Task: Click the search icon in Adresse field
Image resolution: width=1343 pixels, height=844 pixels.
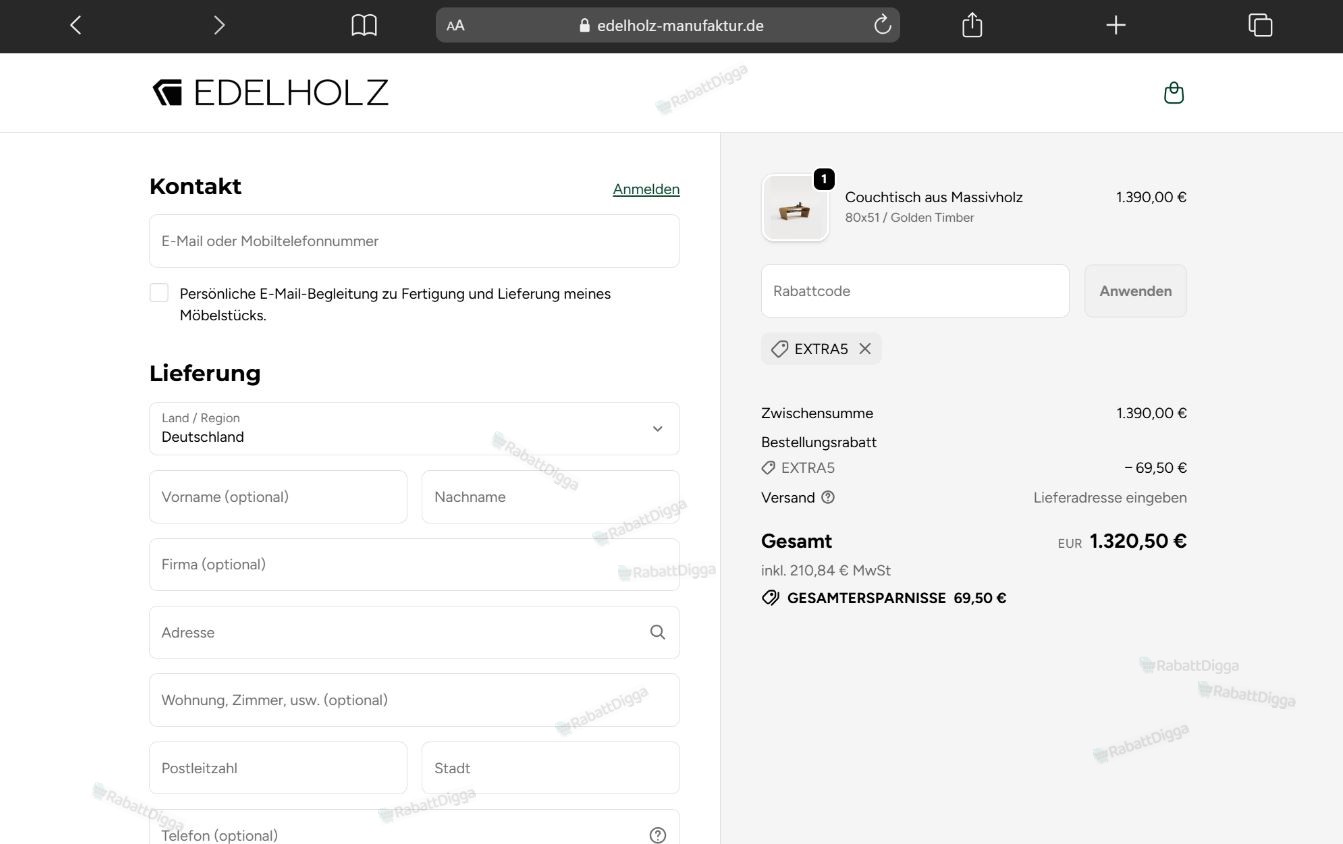Action: coord(657,632)
